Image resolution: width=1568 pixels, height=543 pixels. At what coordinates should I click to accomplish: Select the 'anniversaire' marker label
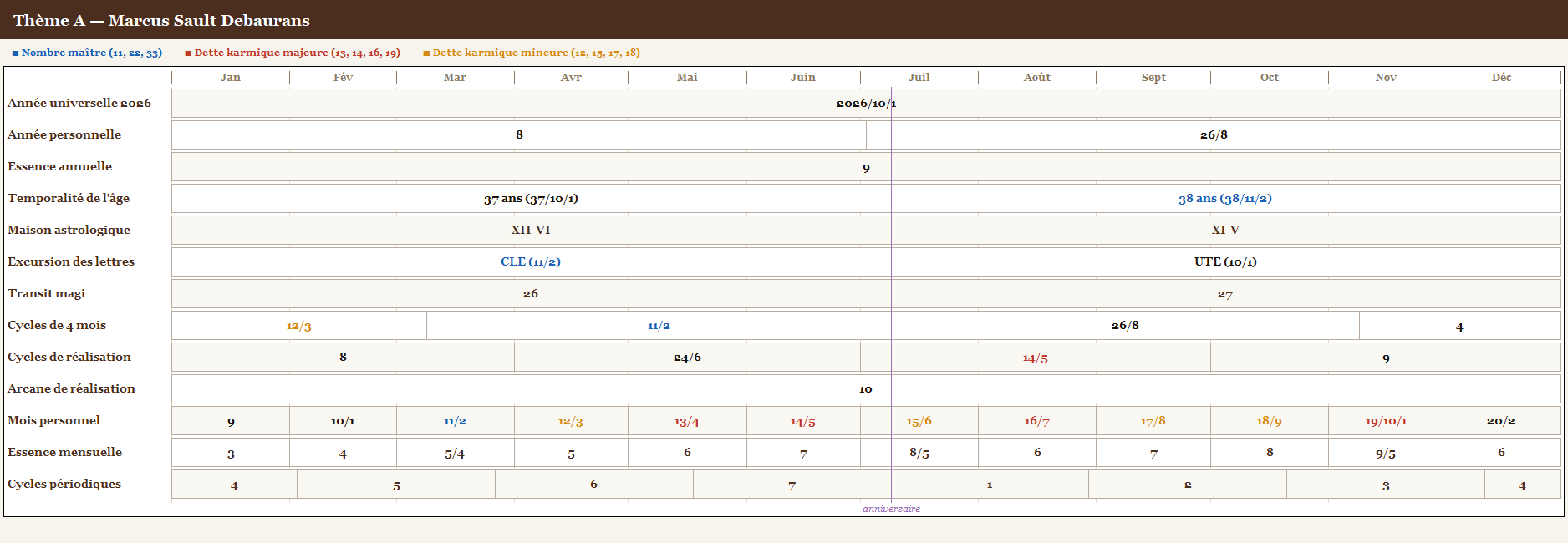click(891, 509)
